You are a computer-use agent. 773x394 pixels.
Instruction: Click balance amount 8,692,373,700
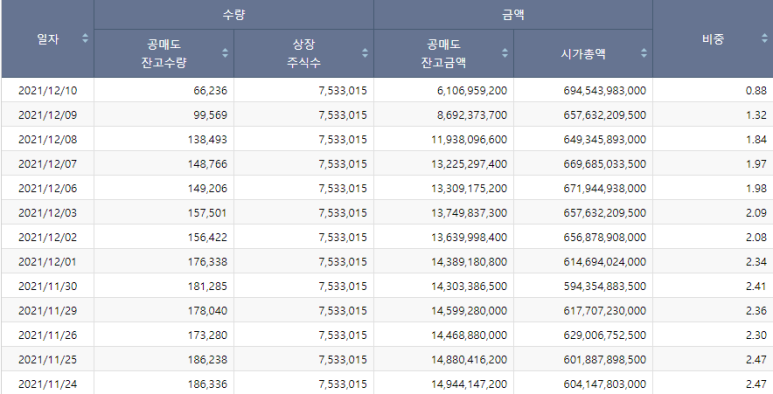[x=473, y=115]
